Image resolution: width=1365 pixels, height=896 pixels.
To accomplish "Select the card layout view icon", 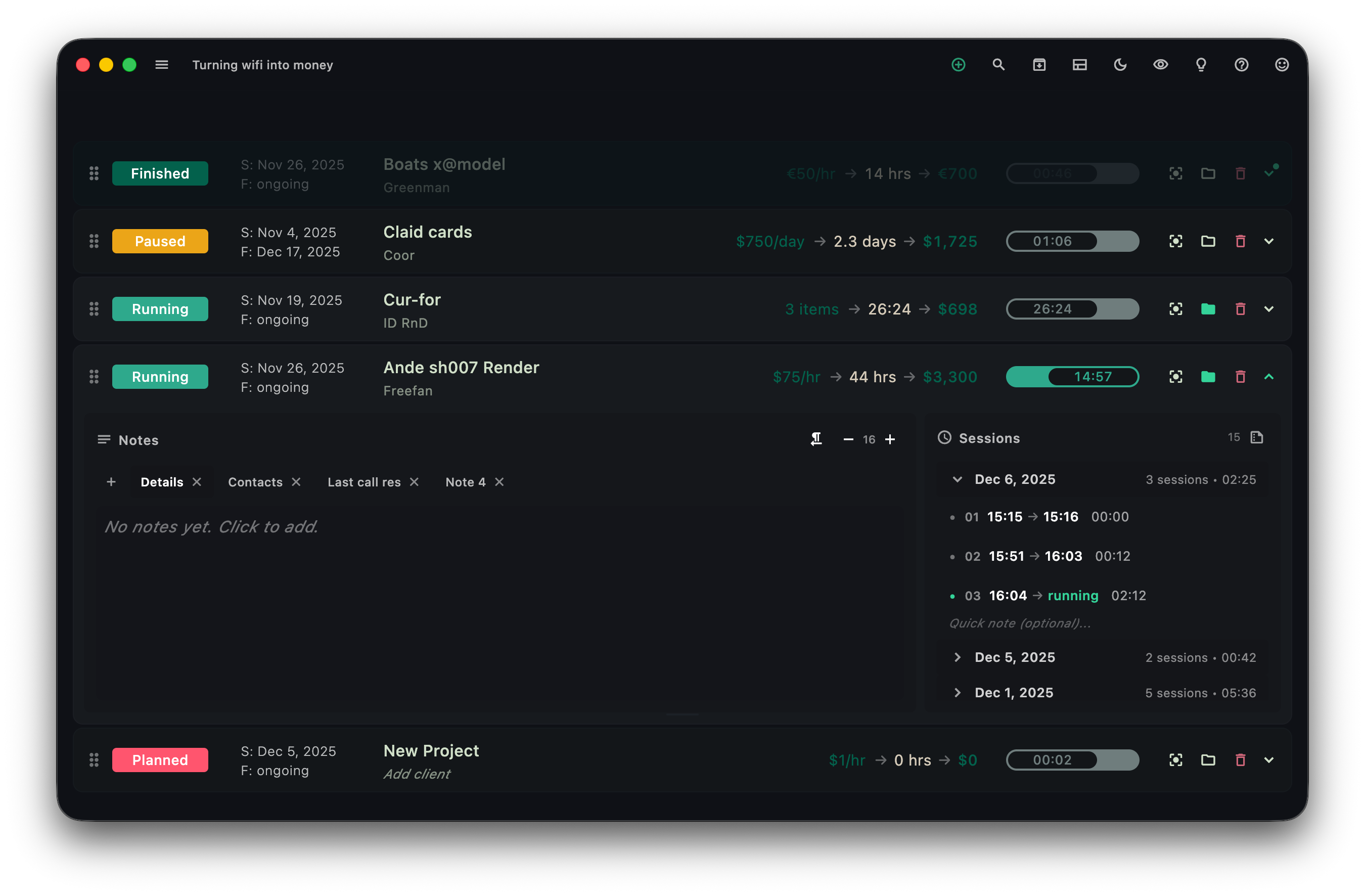I will 1079,65.
